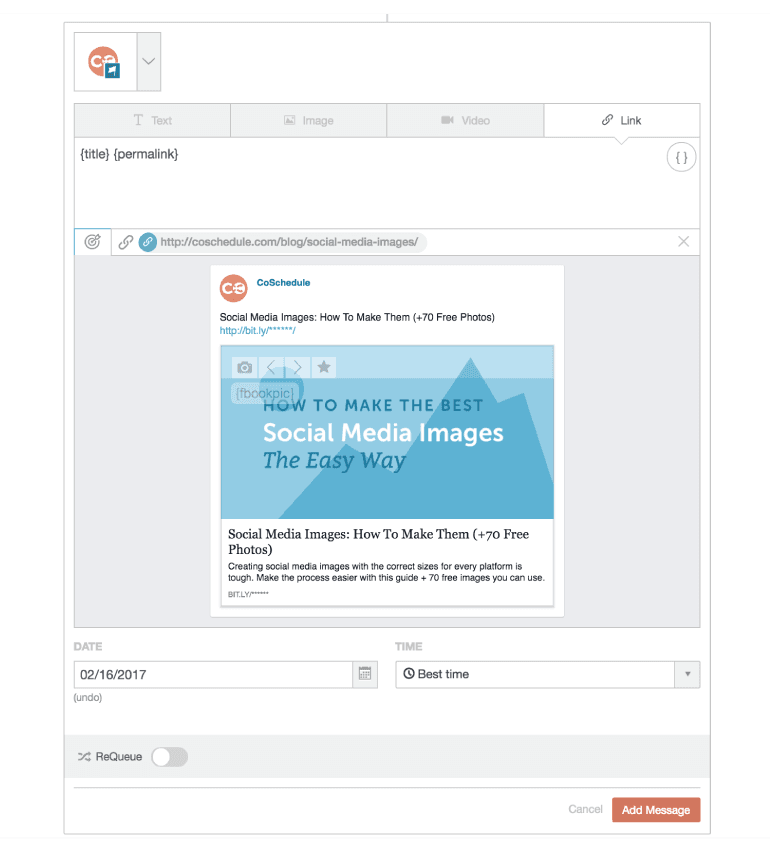Click the Add Message button
The height and width of the screenshot is (857, 770).
pyautogui.click(x=656, y=810)
